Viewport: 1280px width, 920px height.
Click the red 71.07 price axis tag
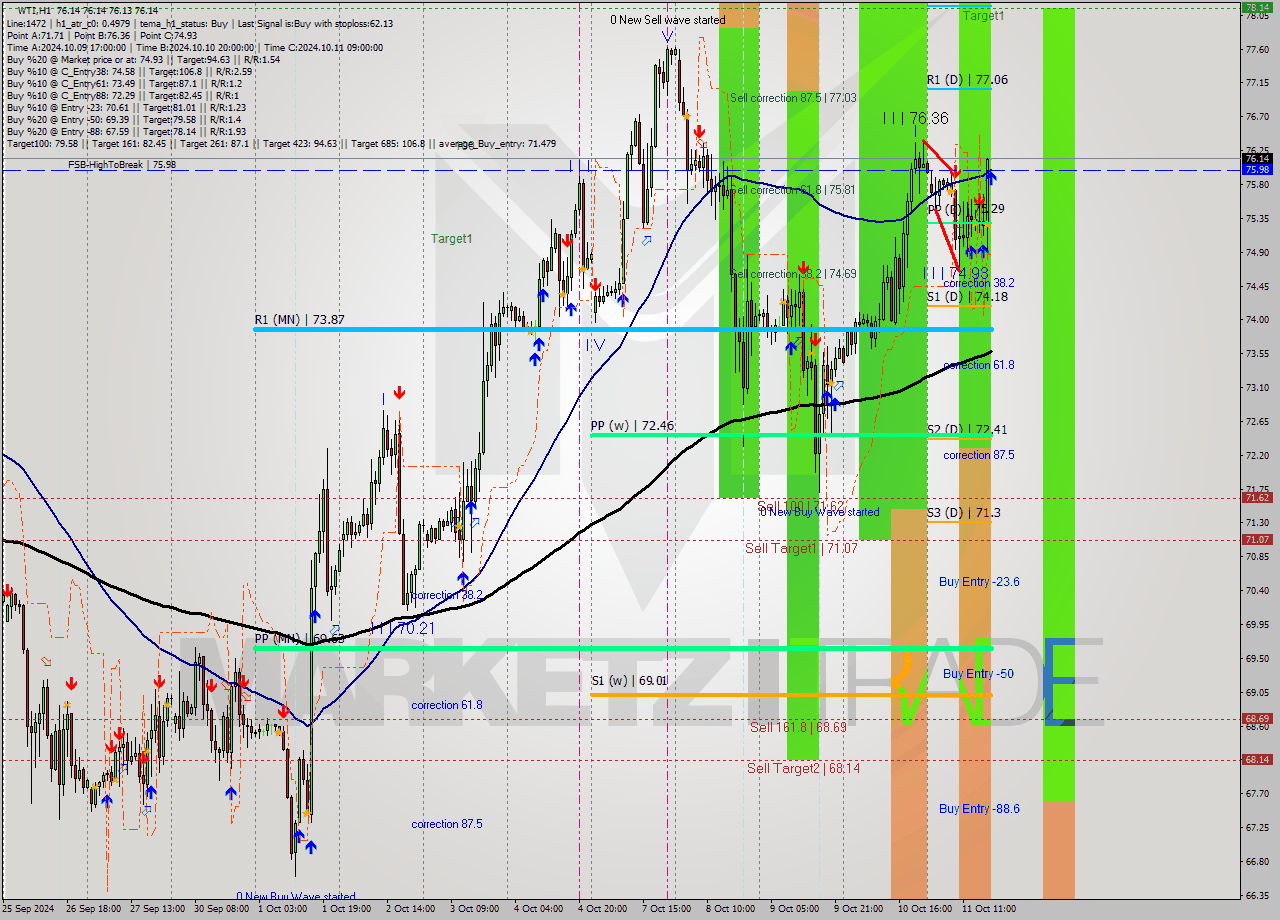coord(1257,539)
